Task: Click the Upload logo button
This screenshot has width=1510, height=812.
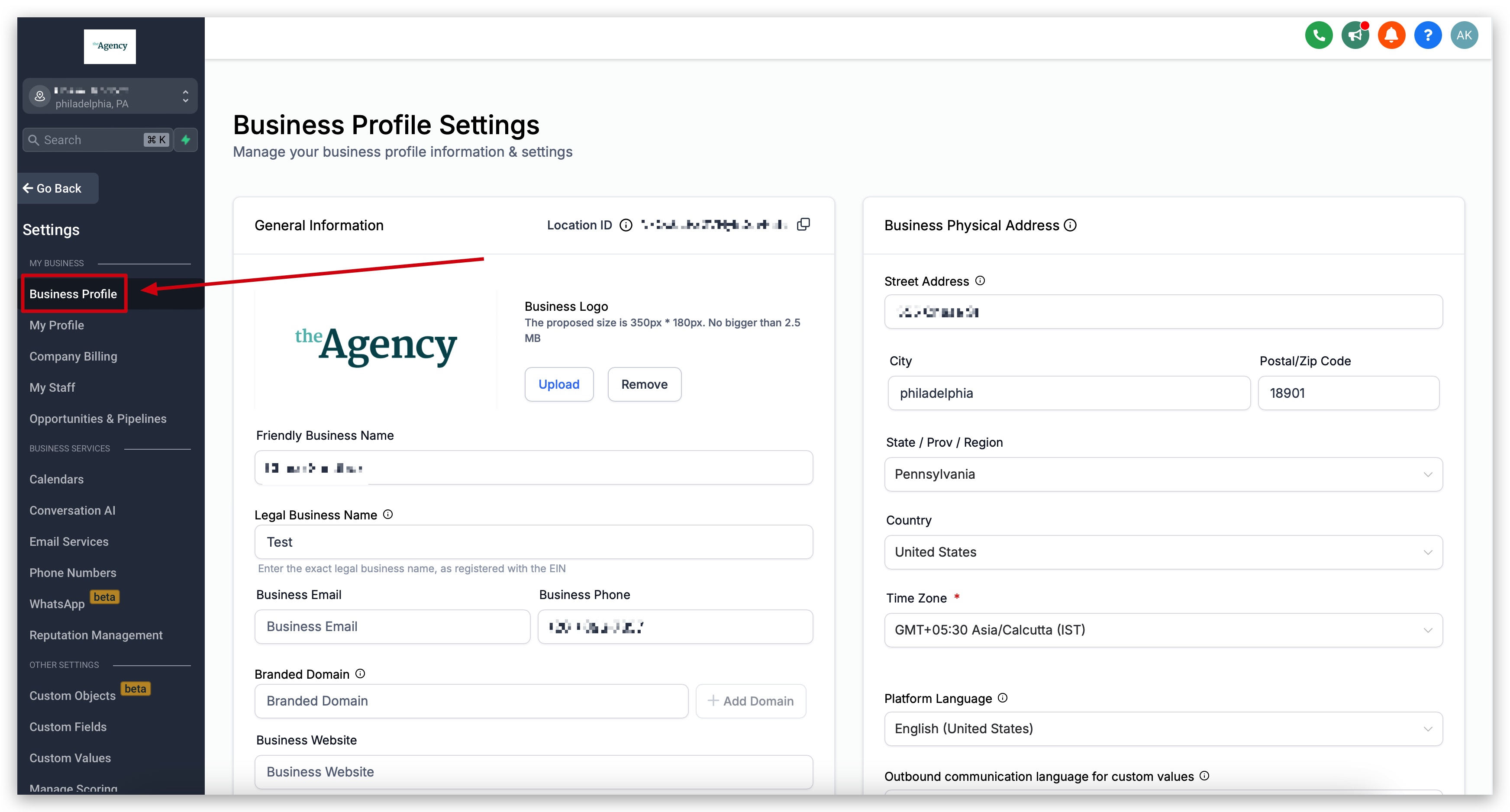Action: click(x=558, y=384)
